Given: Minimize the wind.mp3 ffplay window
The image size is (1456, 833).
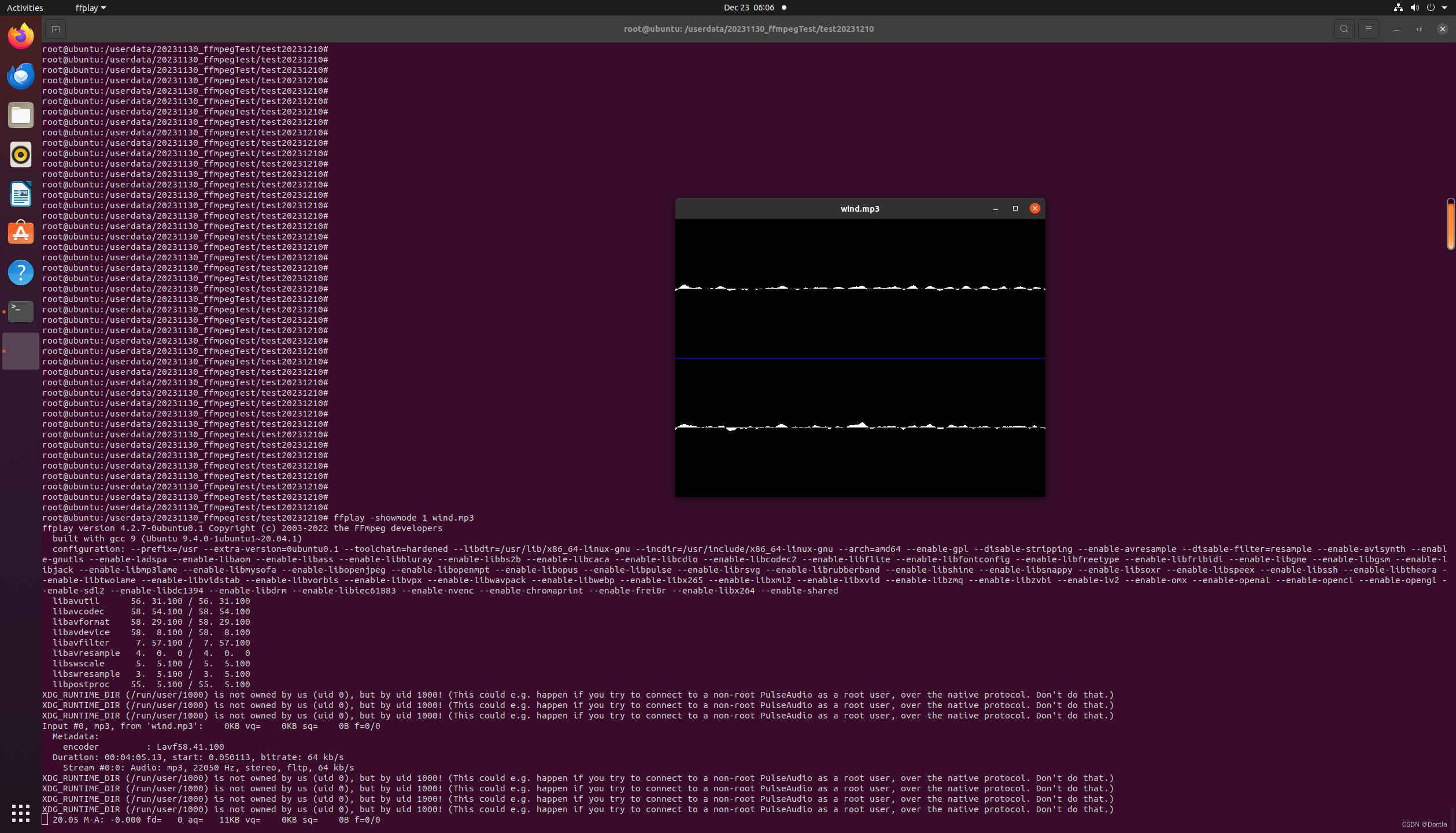Looking at the screenshot, I should (x=996, y=209).
